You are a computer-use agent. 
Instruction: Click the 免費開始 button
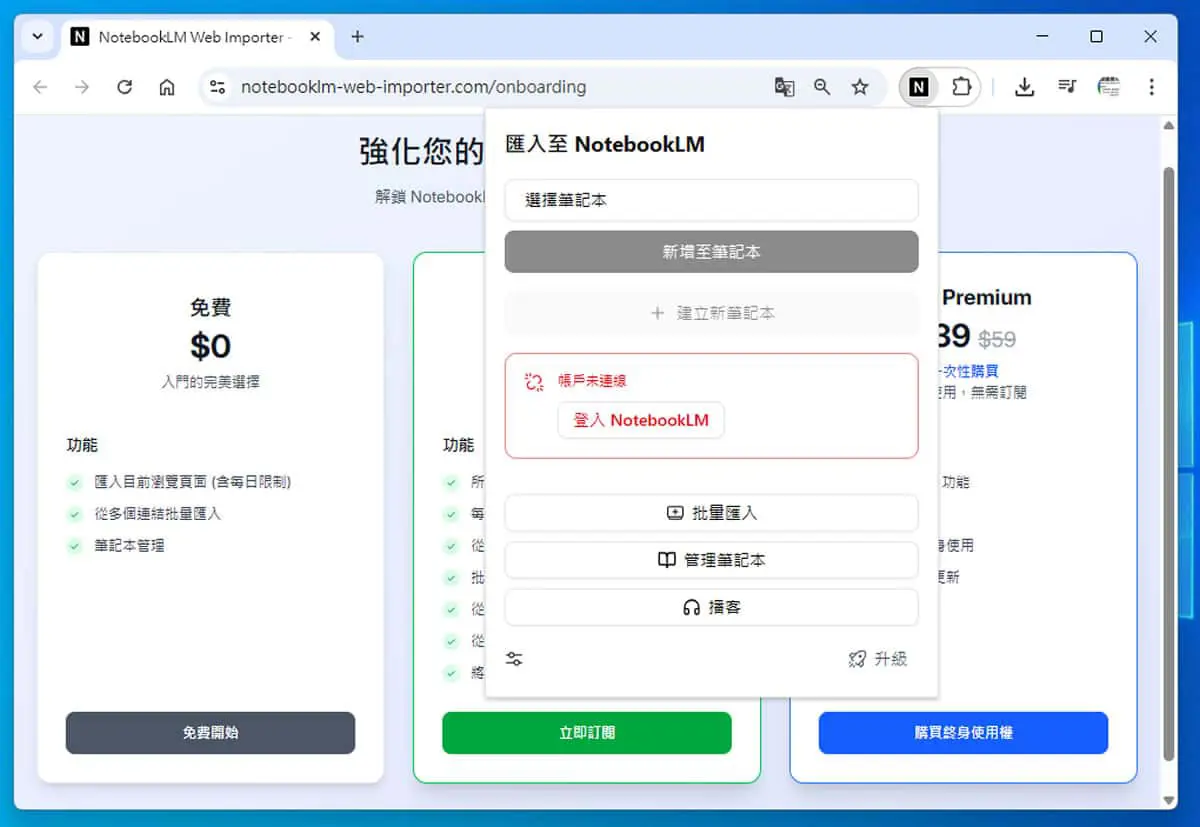(x=210, y=733)
